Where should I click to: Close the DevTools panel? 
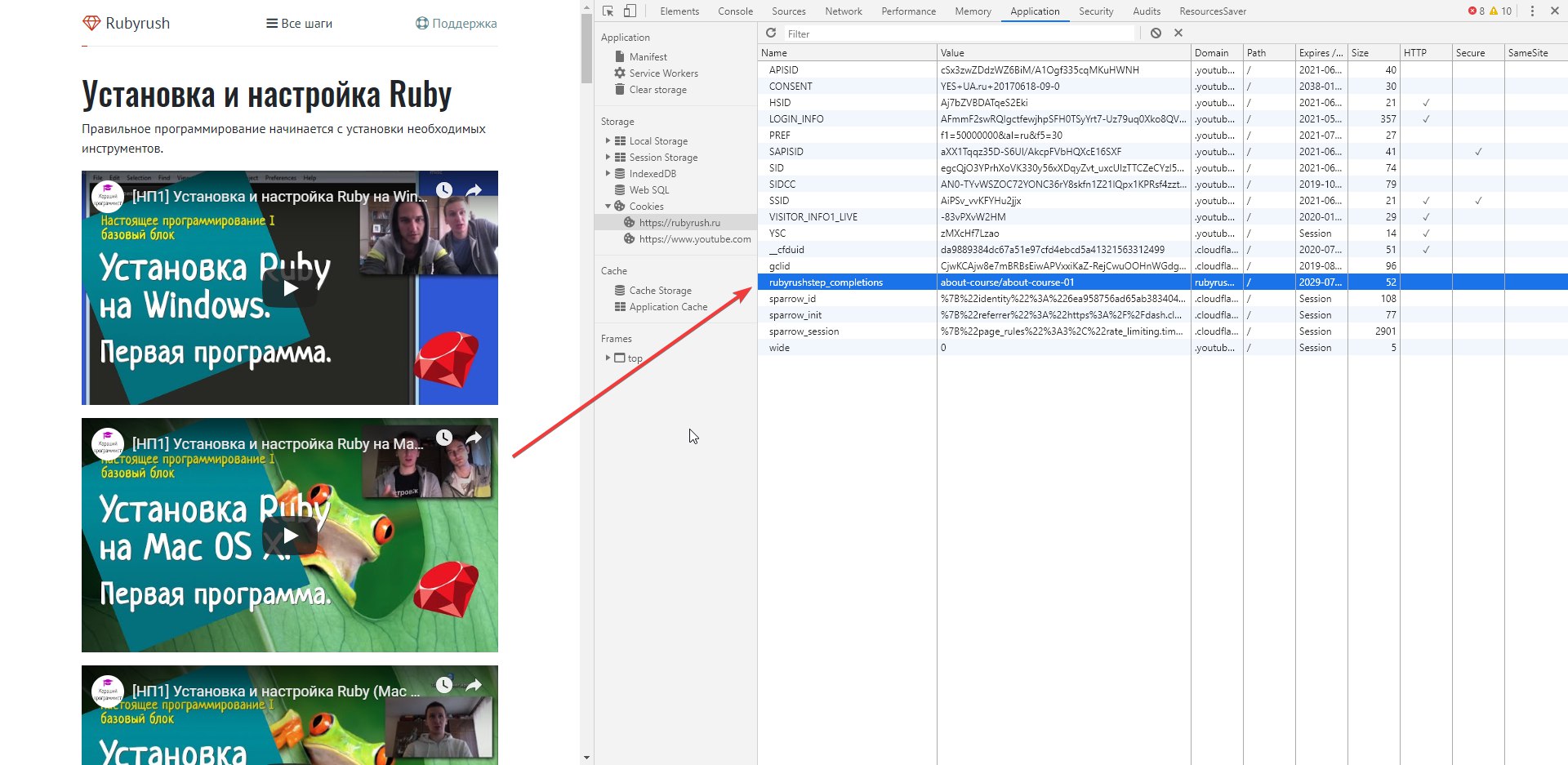pos(1555,11)
